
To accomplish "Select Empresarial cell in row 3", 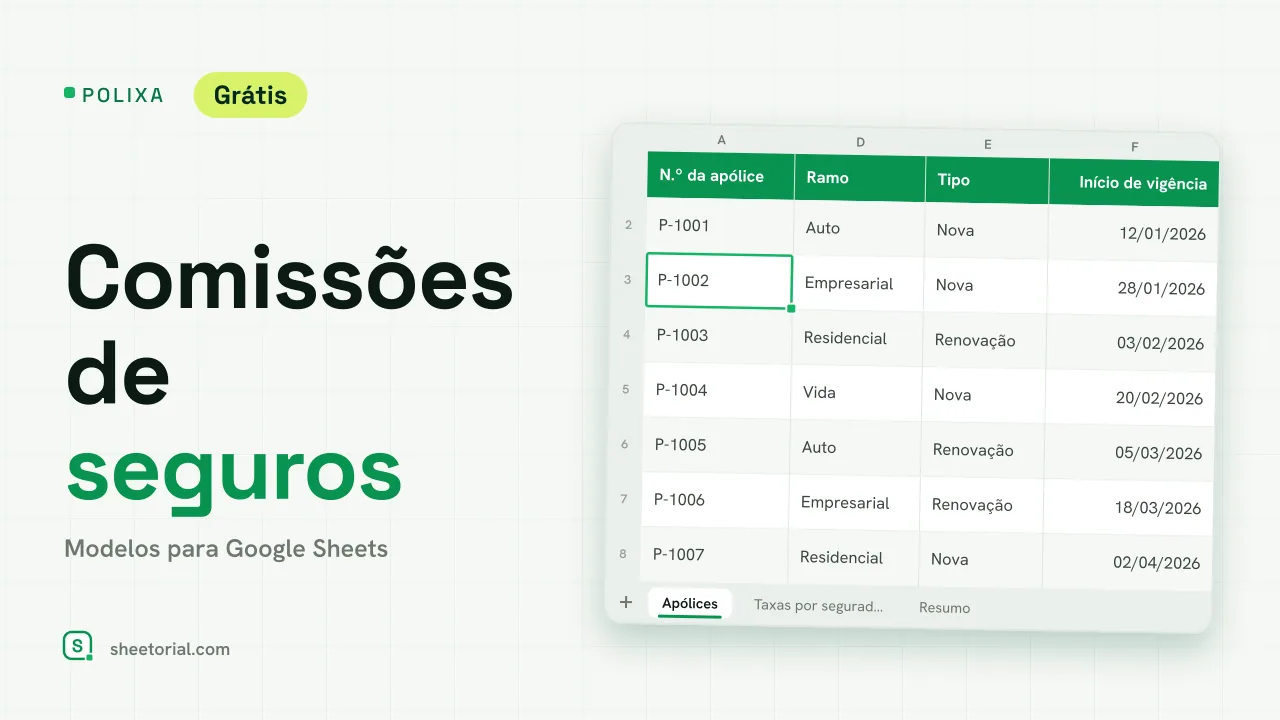I will [x=858, y=284].
